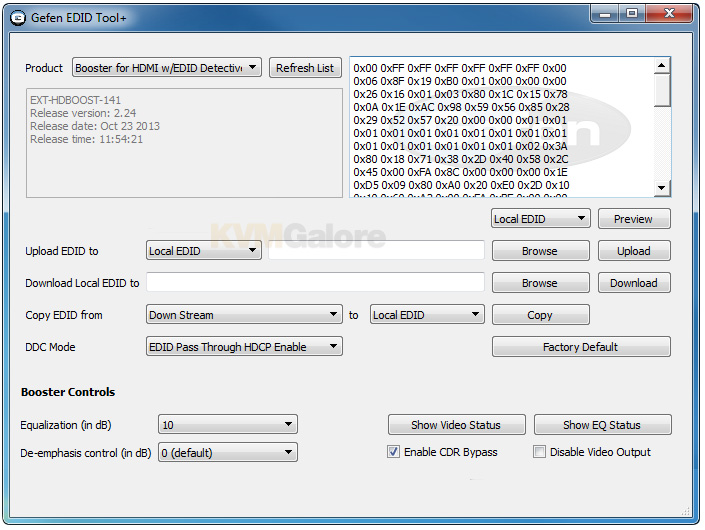The image size is (705, 530).
Task: Click Browse in the Upload EDID row
Action: (540, 251)
